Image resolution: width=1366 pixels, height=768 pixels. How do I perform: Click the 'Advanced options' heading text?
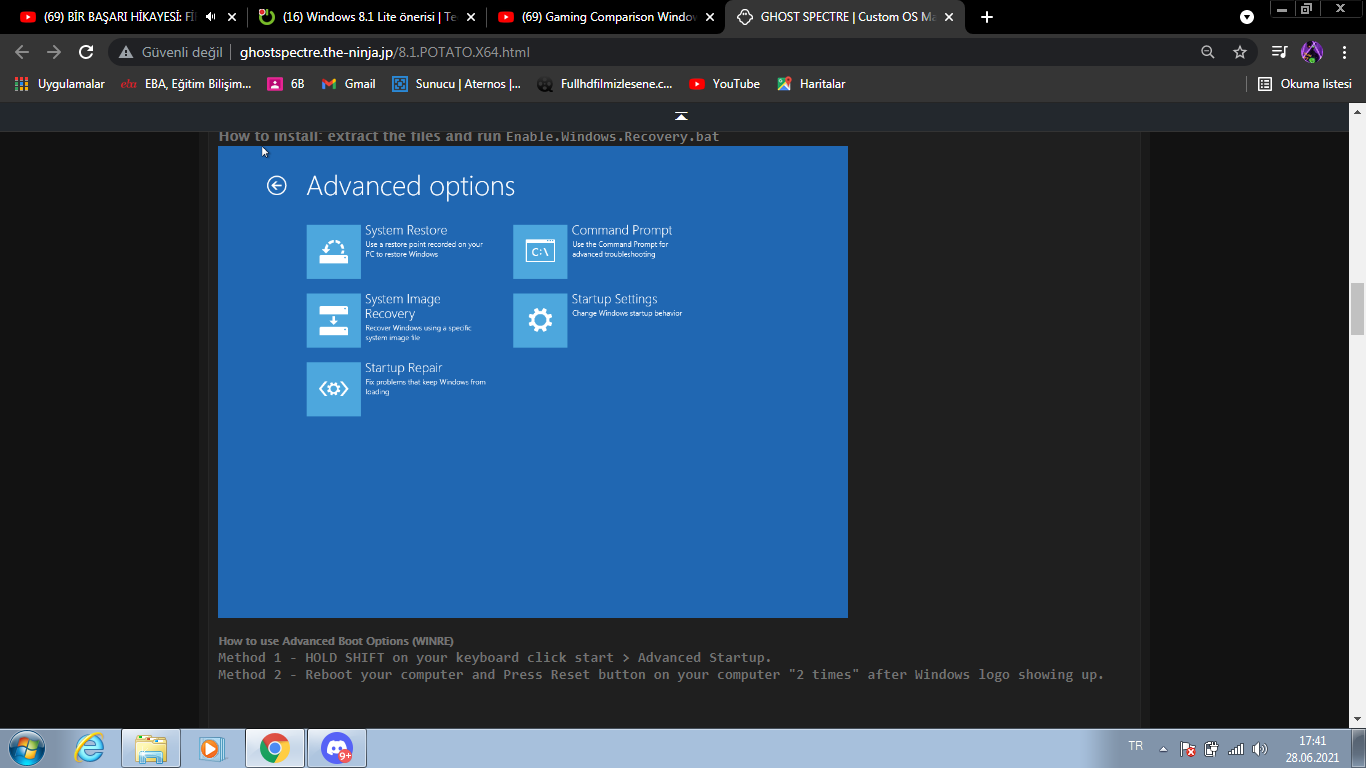(x=410, y=186)
